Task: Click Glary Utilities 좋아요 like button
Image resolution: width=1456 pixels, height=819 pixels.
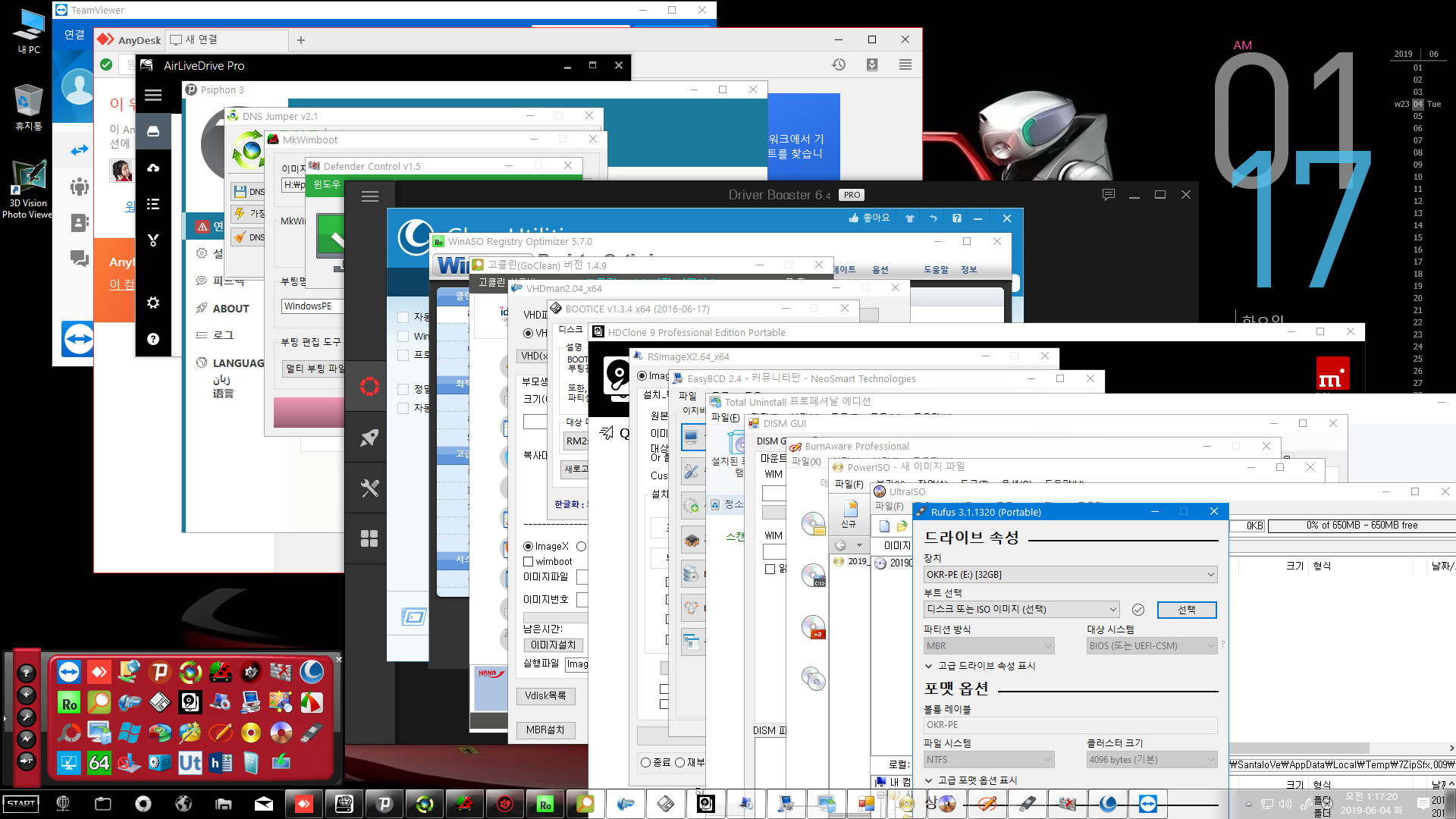Action: tap(869, 218)
